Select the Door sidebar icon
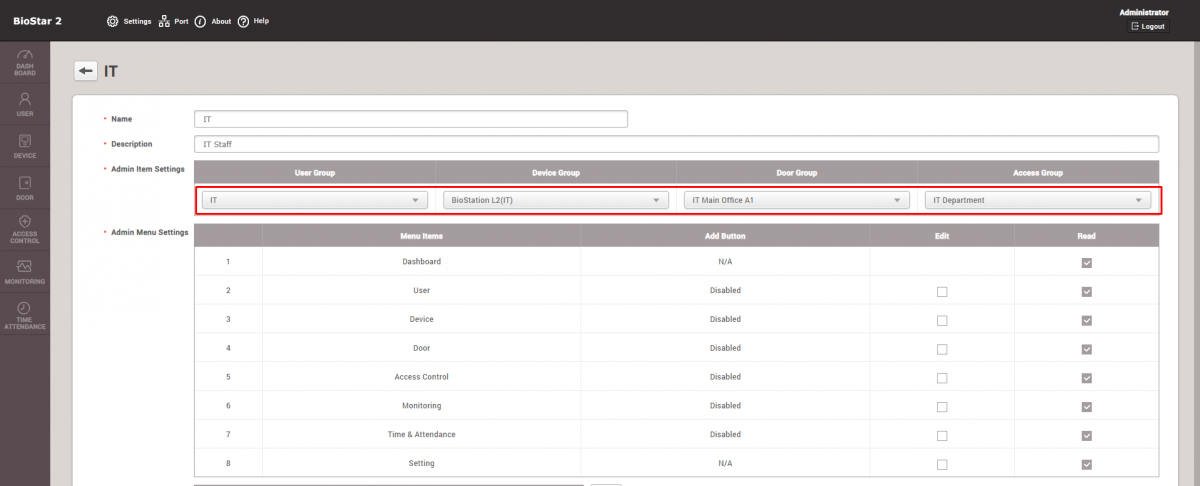 pyautogui.click(x=25, y=188)
